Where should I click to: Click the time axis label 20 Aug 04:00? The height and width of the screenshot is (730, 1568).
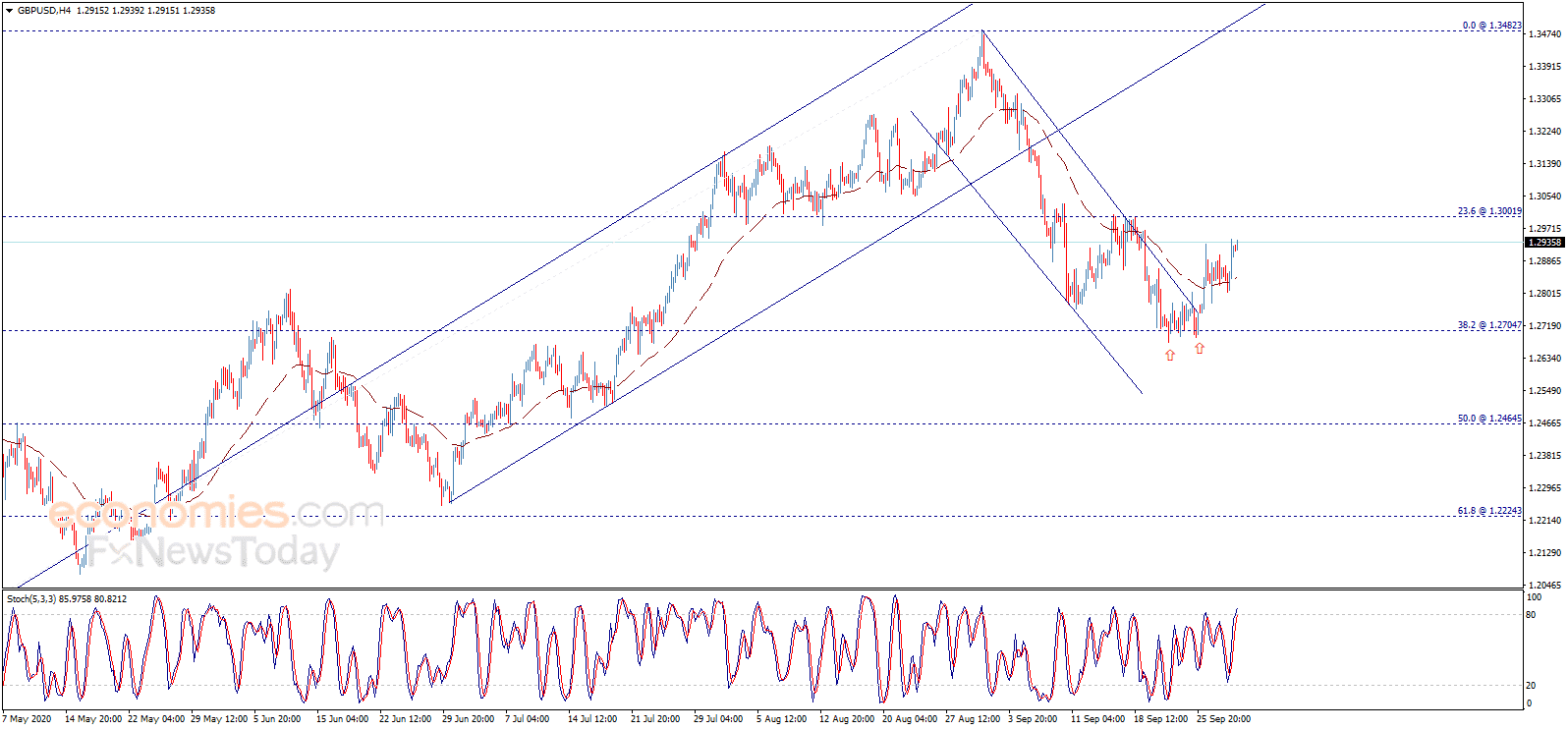click(x=910, y=719)
